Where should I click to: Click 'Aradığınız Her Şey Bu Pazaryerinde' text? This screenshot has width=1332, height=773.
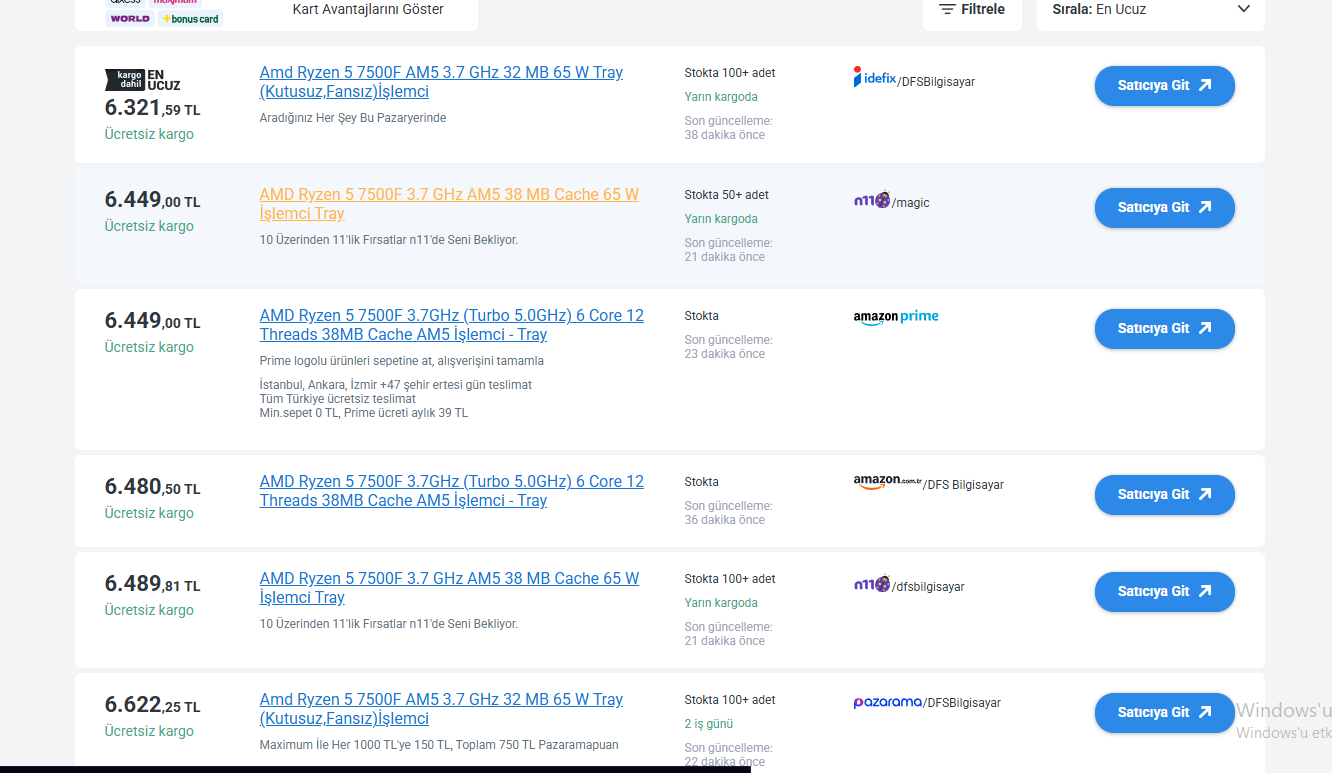[353, 118]
